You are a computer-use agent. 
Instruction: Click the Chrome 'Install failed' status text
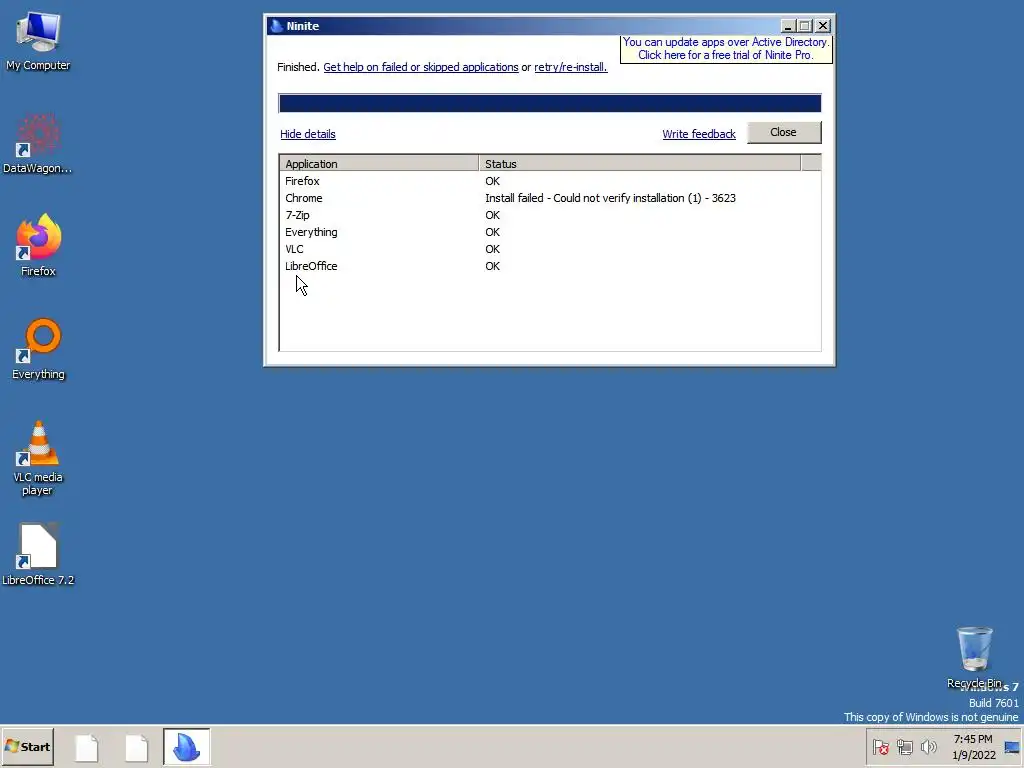click(x=610, y=198)
